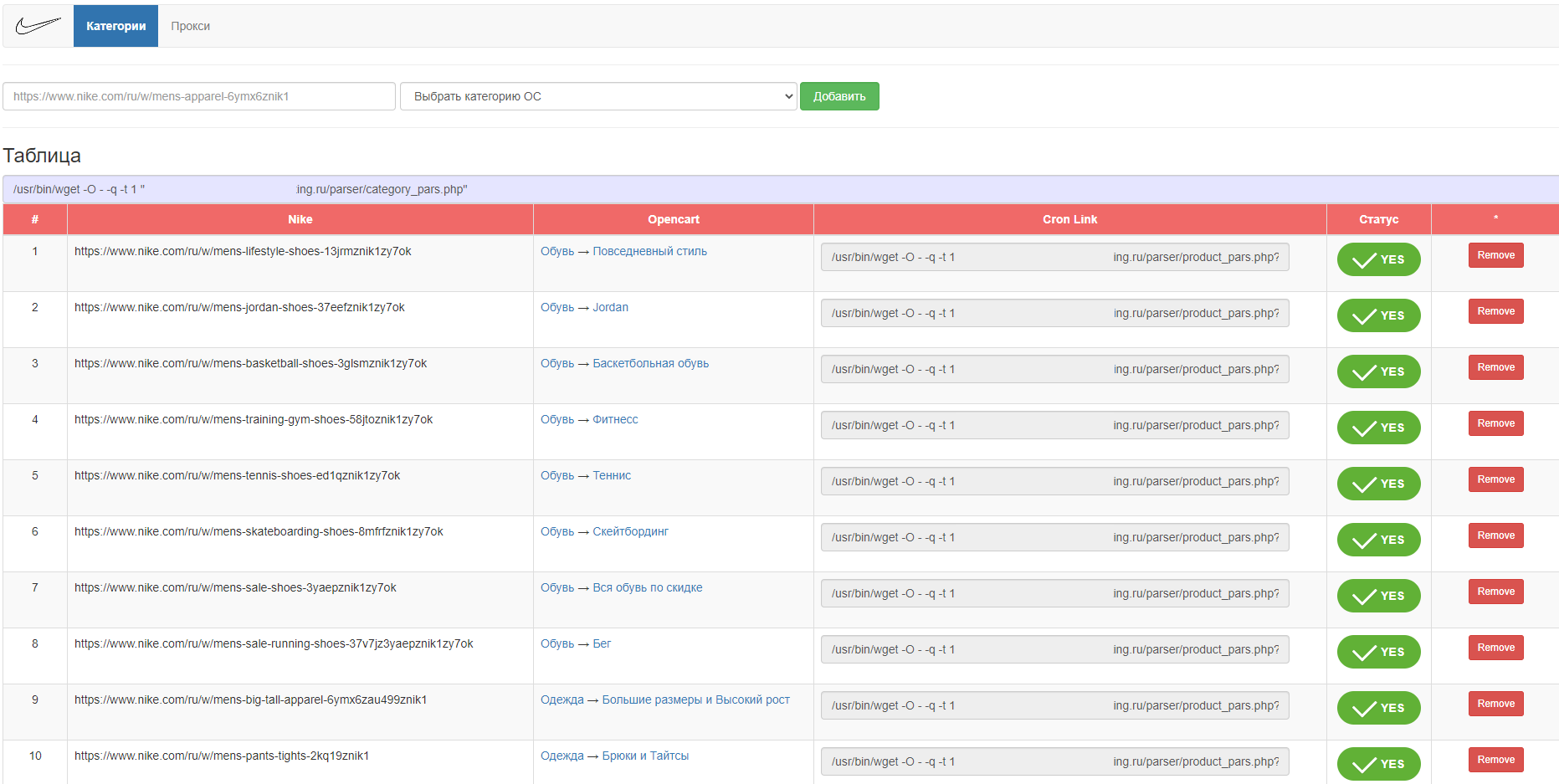Screen dimensions: 1559x784
Task: Open the Теннис category link
Action: click(612, 475)
